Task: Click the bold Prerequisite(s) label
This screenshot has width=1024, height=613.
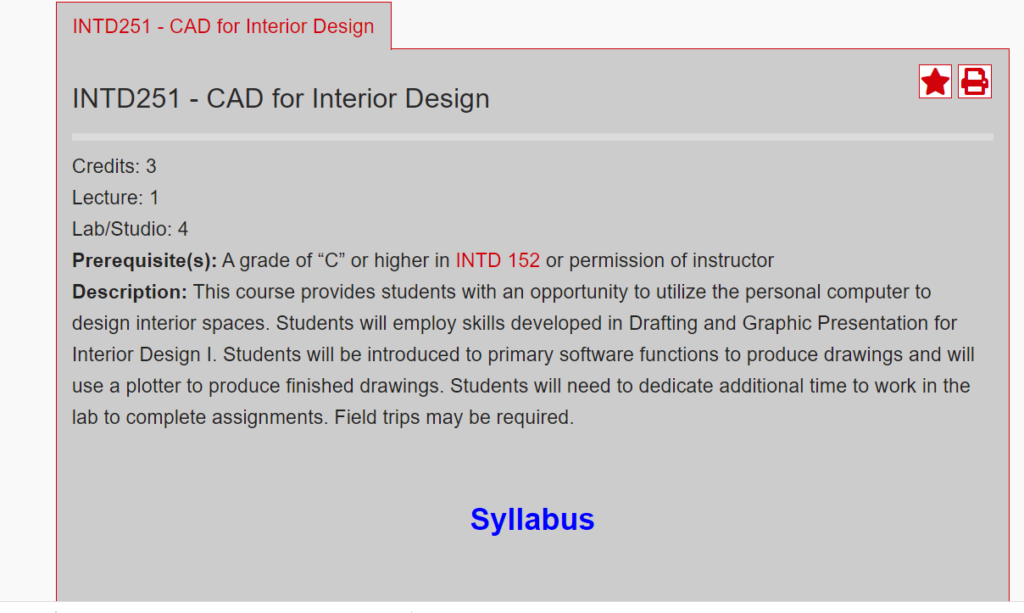Action: click(144, 260)
